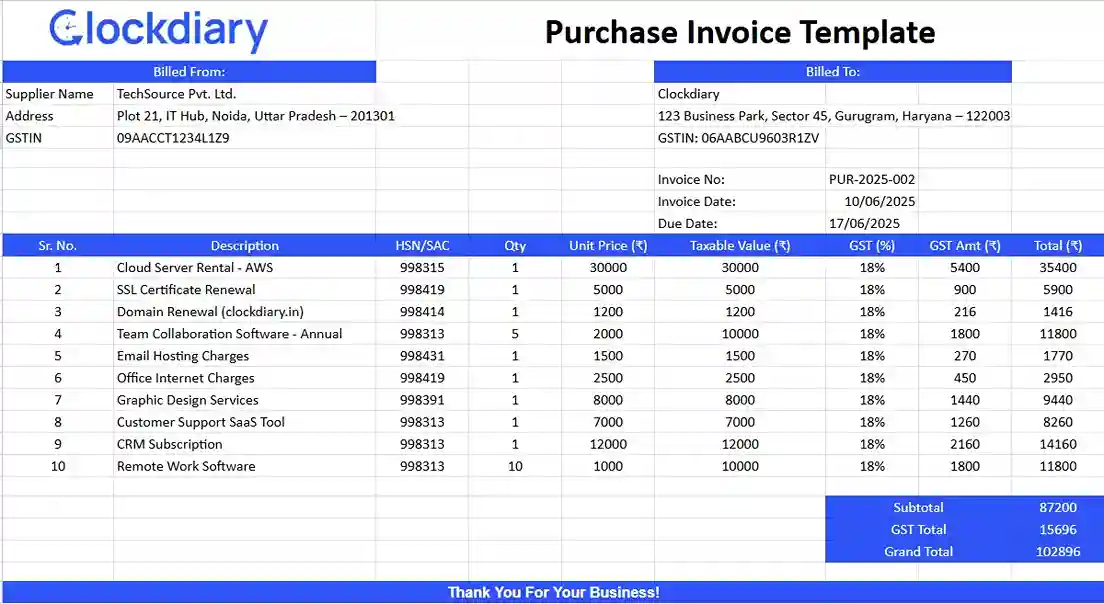
Task: Select GST amount 5400
Action: (x=965, y=268)
